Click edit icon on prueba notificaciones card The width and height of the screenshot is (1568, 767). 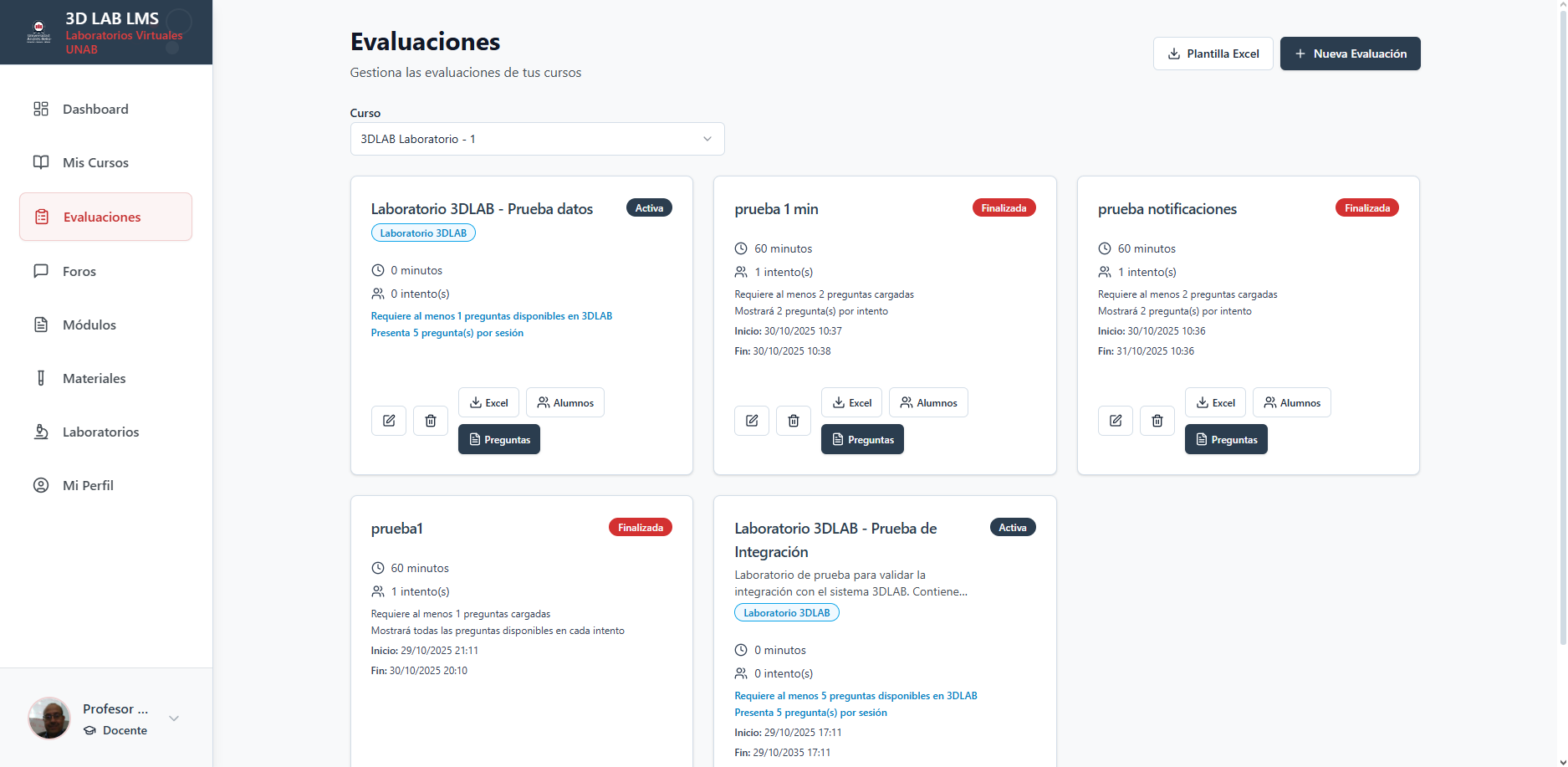[x=1116, y=421]
